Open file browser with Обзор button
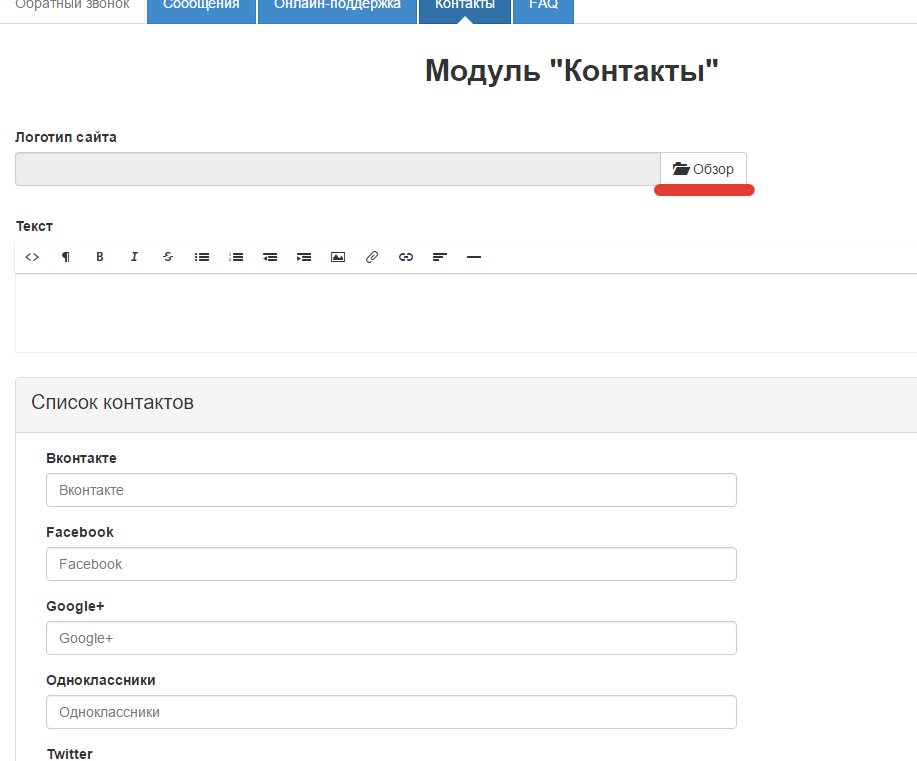 [x=703, y=169]
